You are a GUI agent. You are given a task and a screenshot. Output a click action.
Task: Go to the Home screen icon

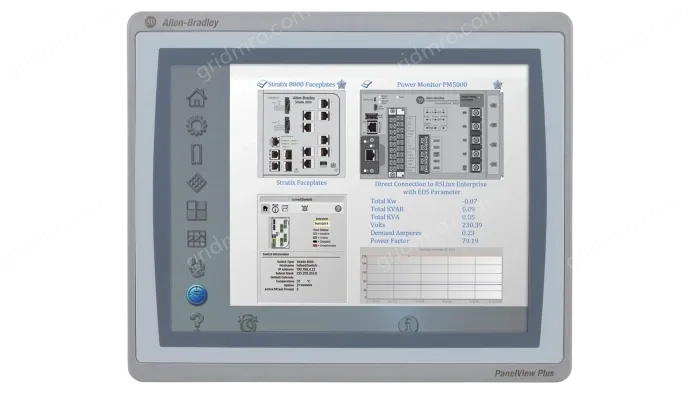(x=196, y=98)
